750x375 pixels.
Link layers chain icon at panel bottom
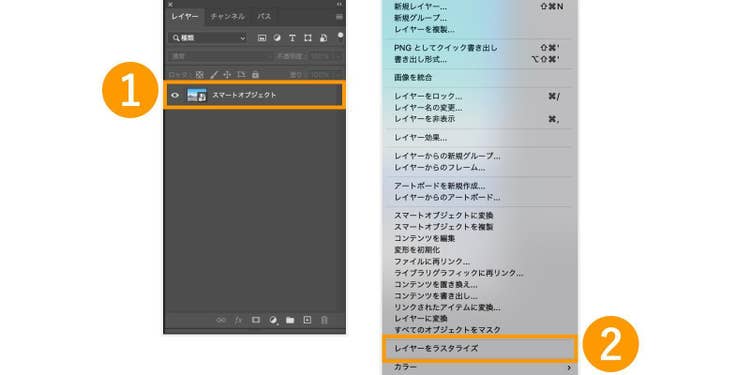tap(221, 320)
